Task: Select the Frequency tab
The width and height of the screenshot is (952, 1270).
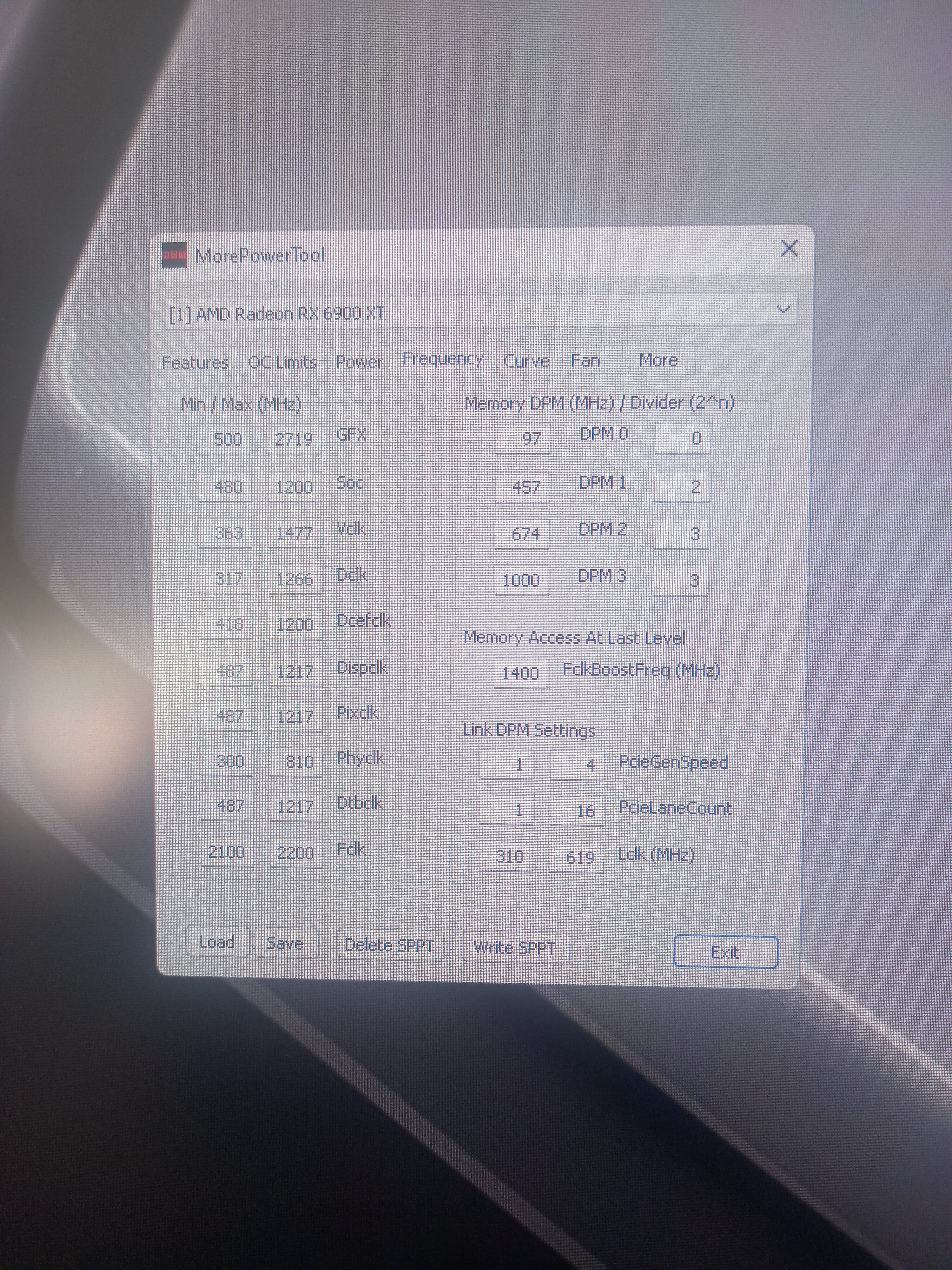Action: click(443, 359)
